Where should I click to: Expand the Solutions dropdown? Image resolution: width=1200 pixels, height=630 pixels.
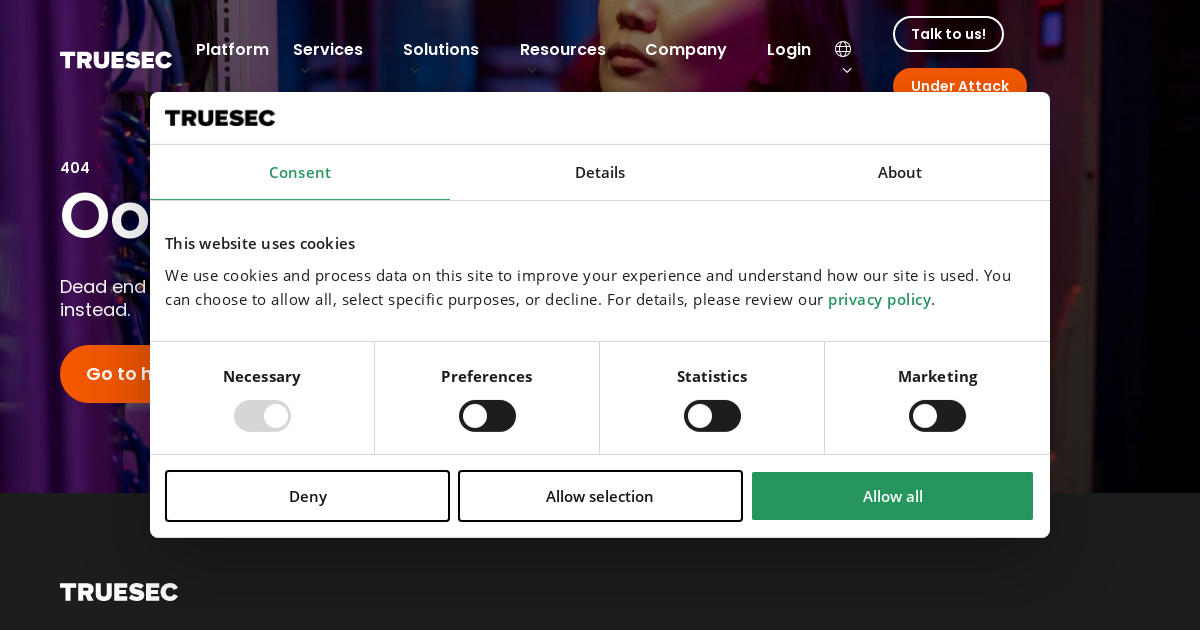441,50
